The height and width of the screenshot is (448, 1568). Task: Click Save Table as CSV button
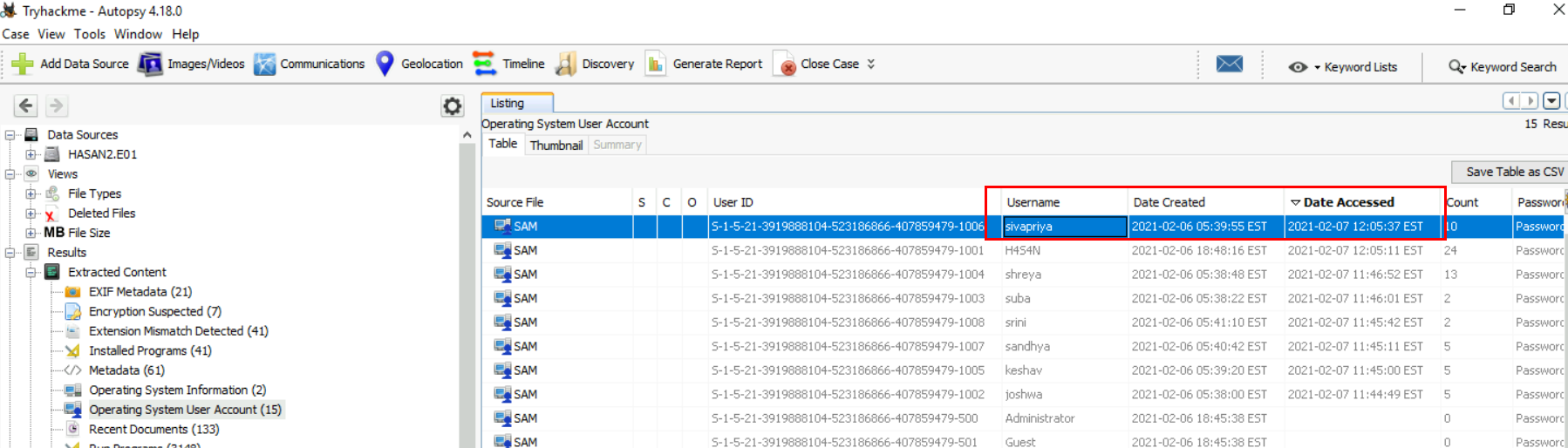[x=1512, y=172]
